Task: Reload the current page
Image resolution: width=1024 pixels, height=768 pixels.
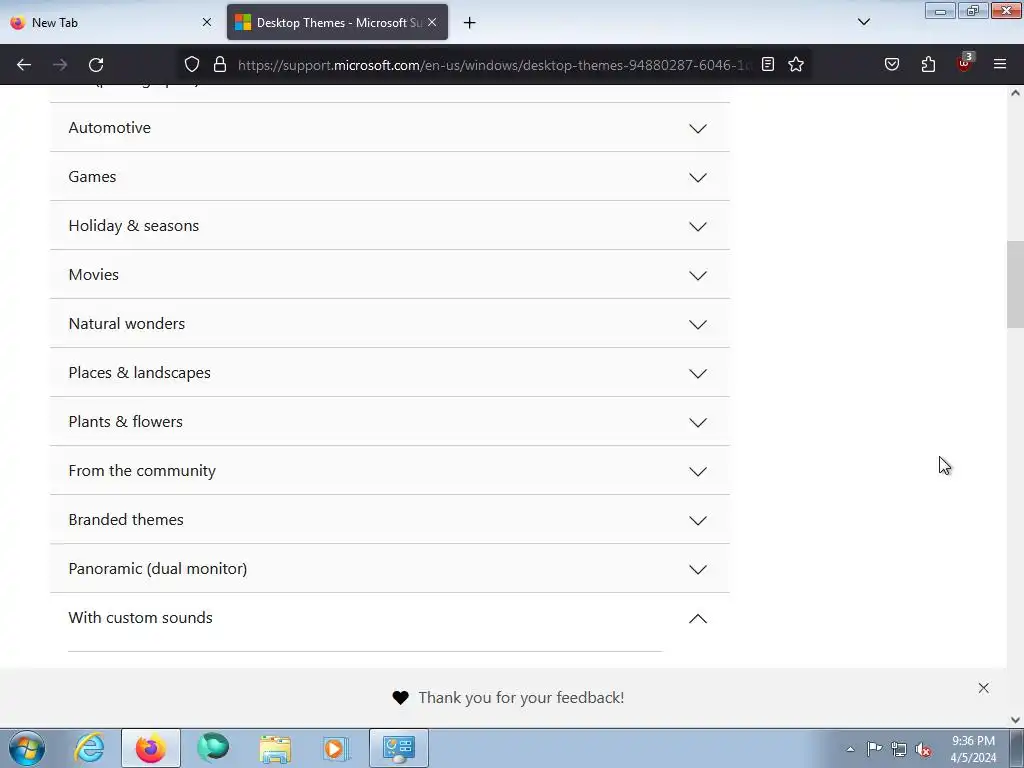Action: pos(96,65)
